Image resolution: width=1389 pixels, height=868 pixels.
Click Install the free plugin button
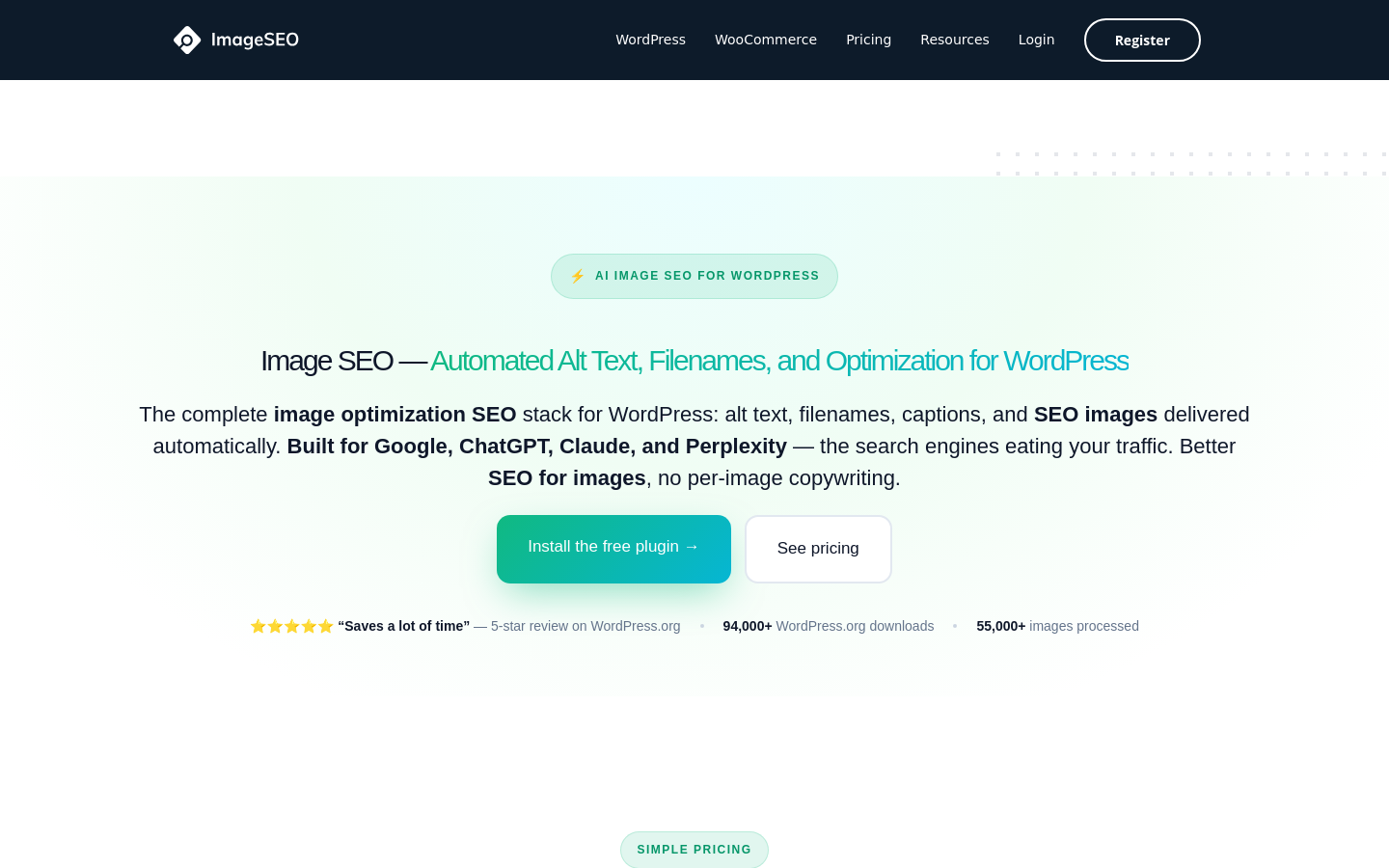click(613, 549)
